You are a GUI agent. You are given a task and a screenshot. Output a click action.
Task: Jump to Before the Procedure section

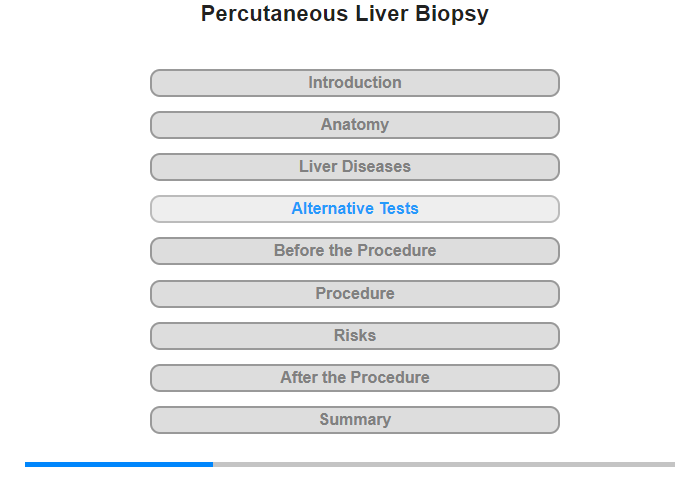coord(355,250)
